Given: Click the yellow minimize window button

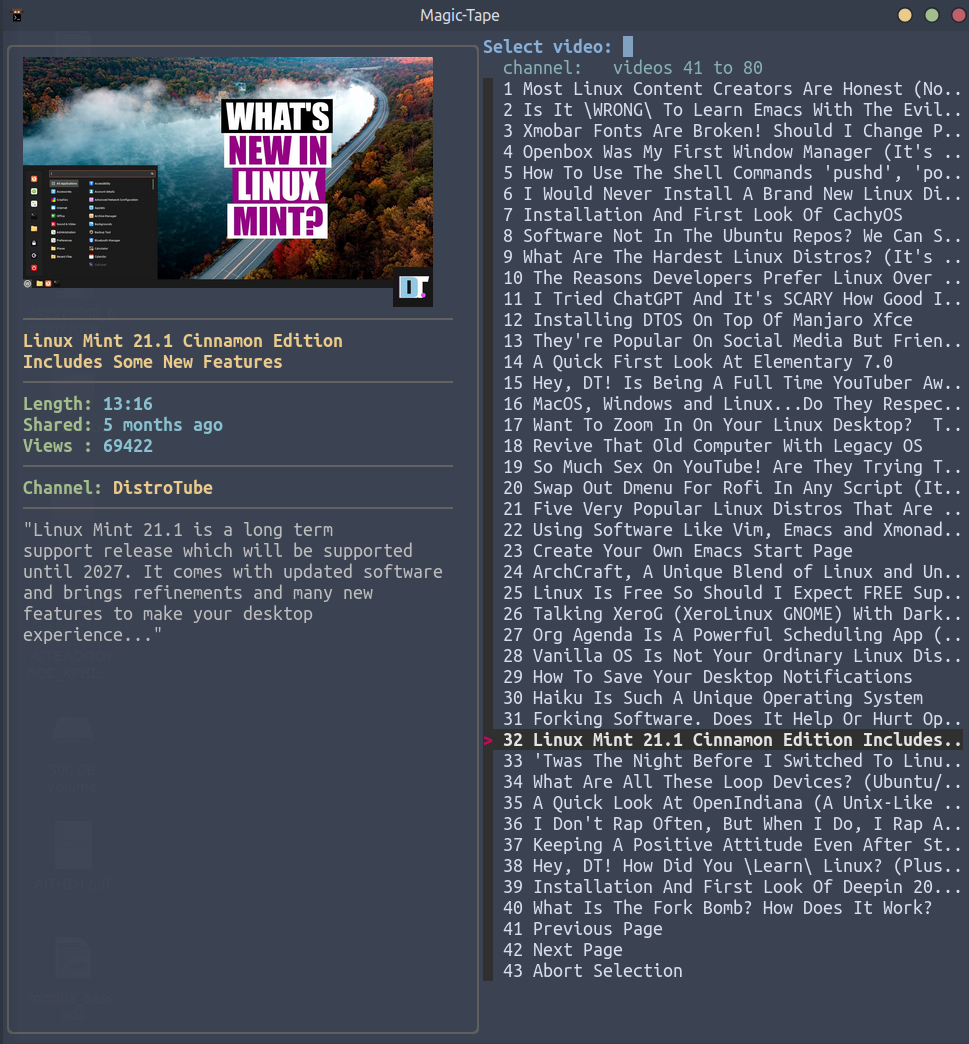Looking at the screenshot, I should point(905,15).
